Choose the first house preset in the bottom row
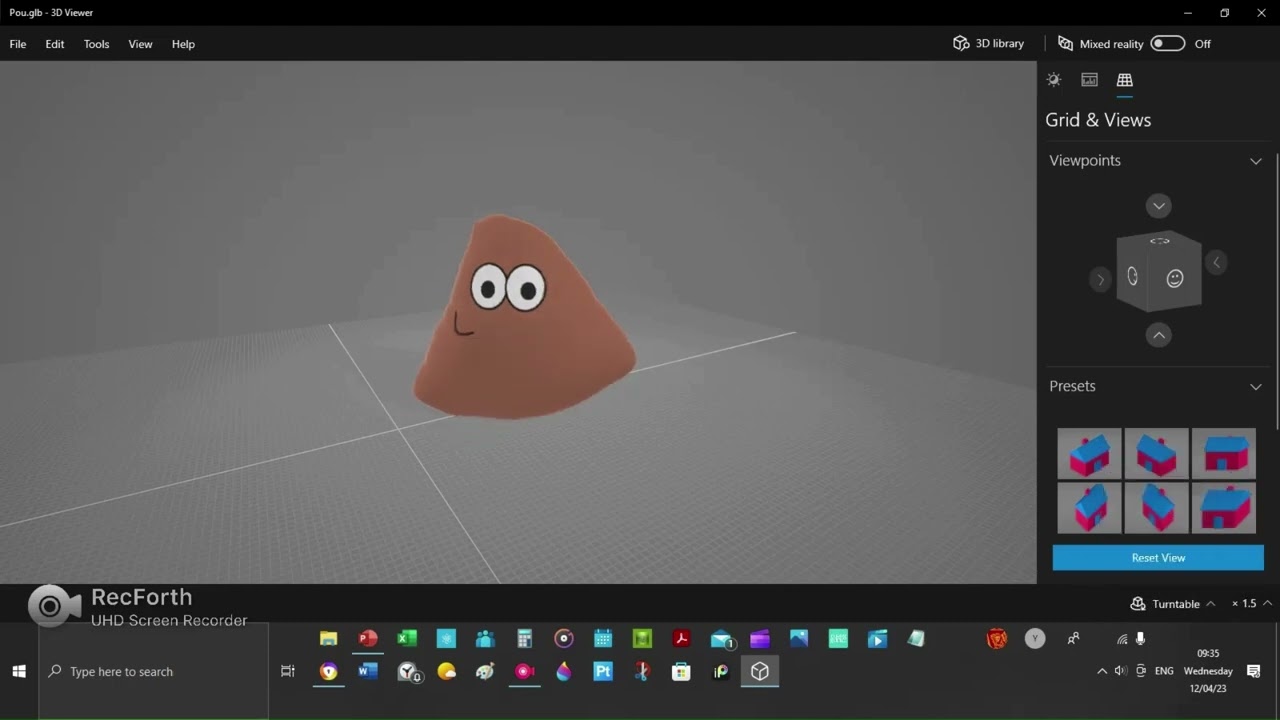 (1089, 508)
